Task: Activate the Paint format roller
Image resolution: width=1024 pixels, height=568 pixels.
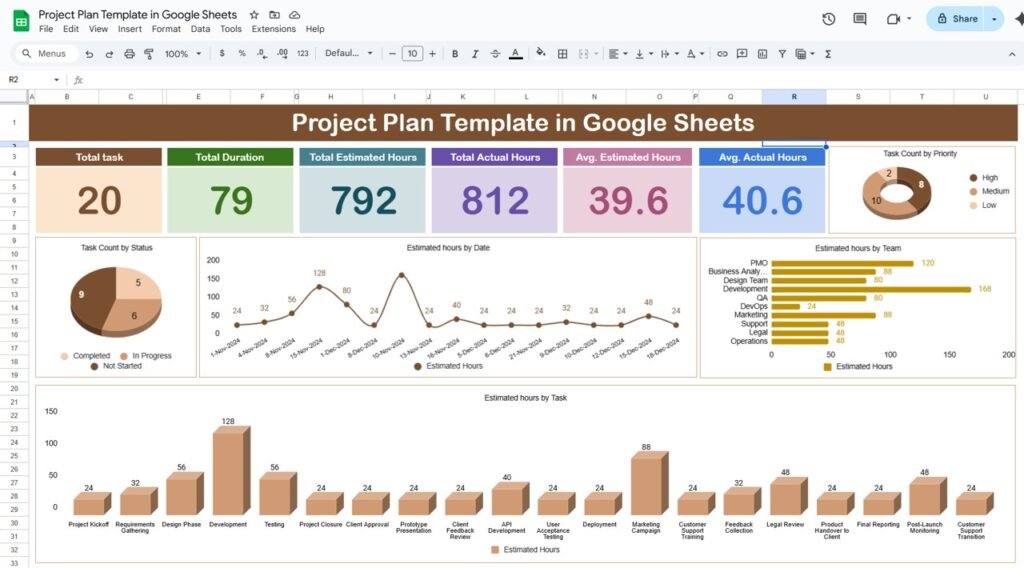Action: tap(148, 54)
